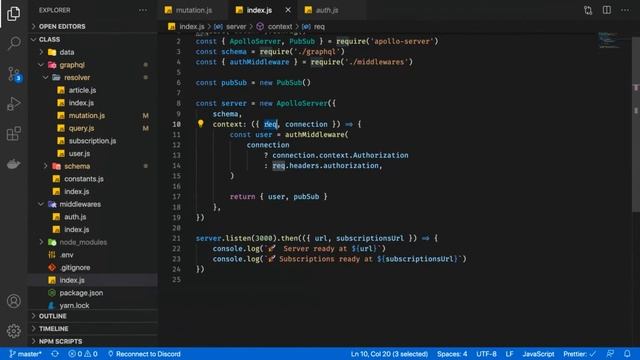Open package.json in the file tree
The image size is (640, 360).
[x=93, y=293]
